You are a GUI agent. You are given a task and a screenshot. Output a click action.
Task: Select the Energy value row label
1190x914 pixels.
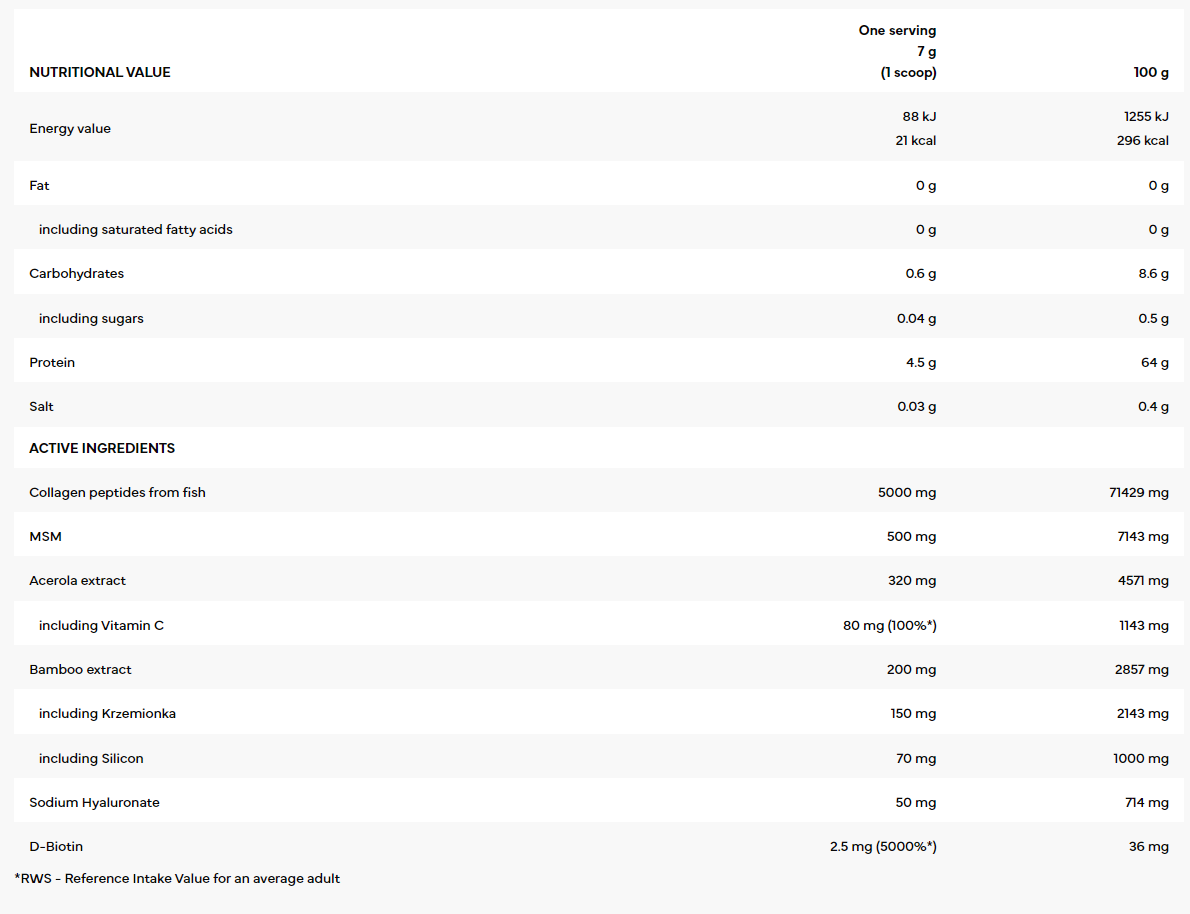coord(70,128)
